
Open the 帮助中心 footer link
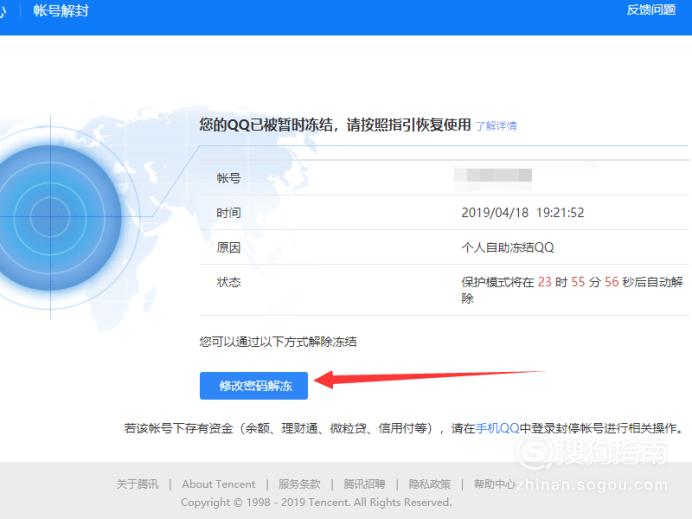(x=494, y=484)
